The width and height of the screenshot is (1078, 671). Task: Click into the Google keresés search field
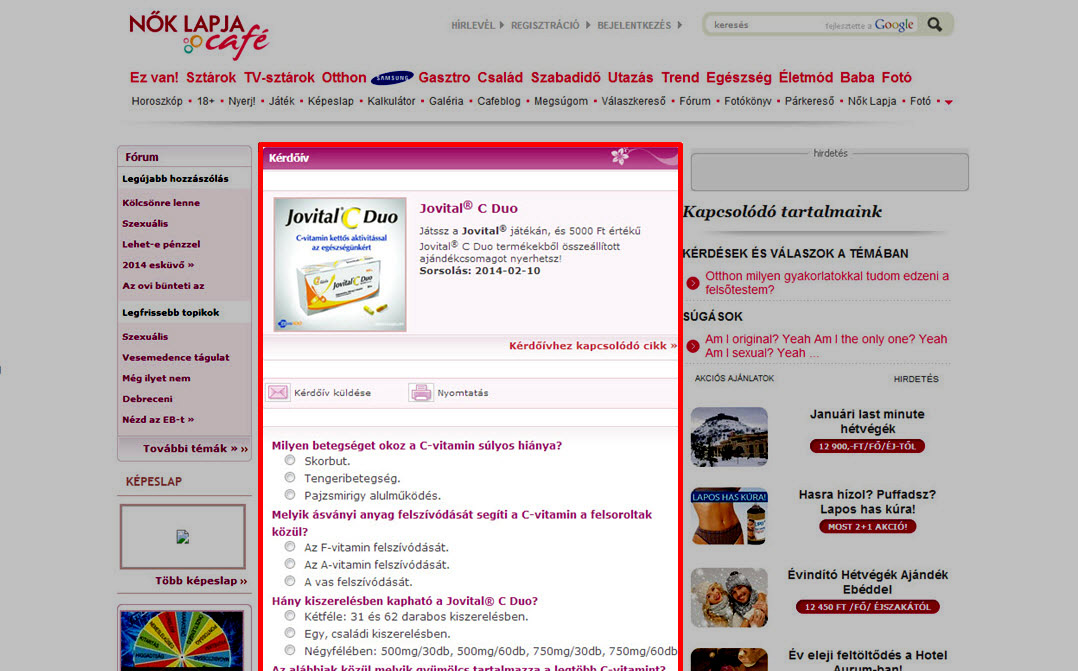[x=765, y=25]
